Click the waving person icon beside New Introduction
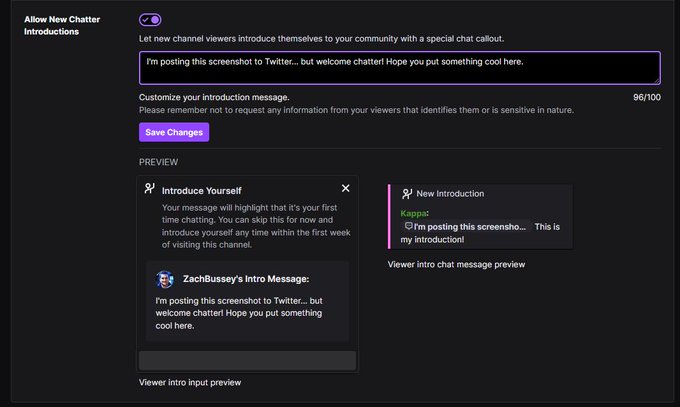Image resolution: width=680 pixels, height=407 pixels. (x=407, y=194)
